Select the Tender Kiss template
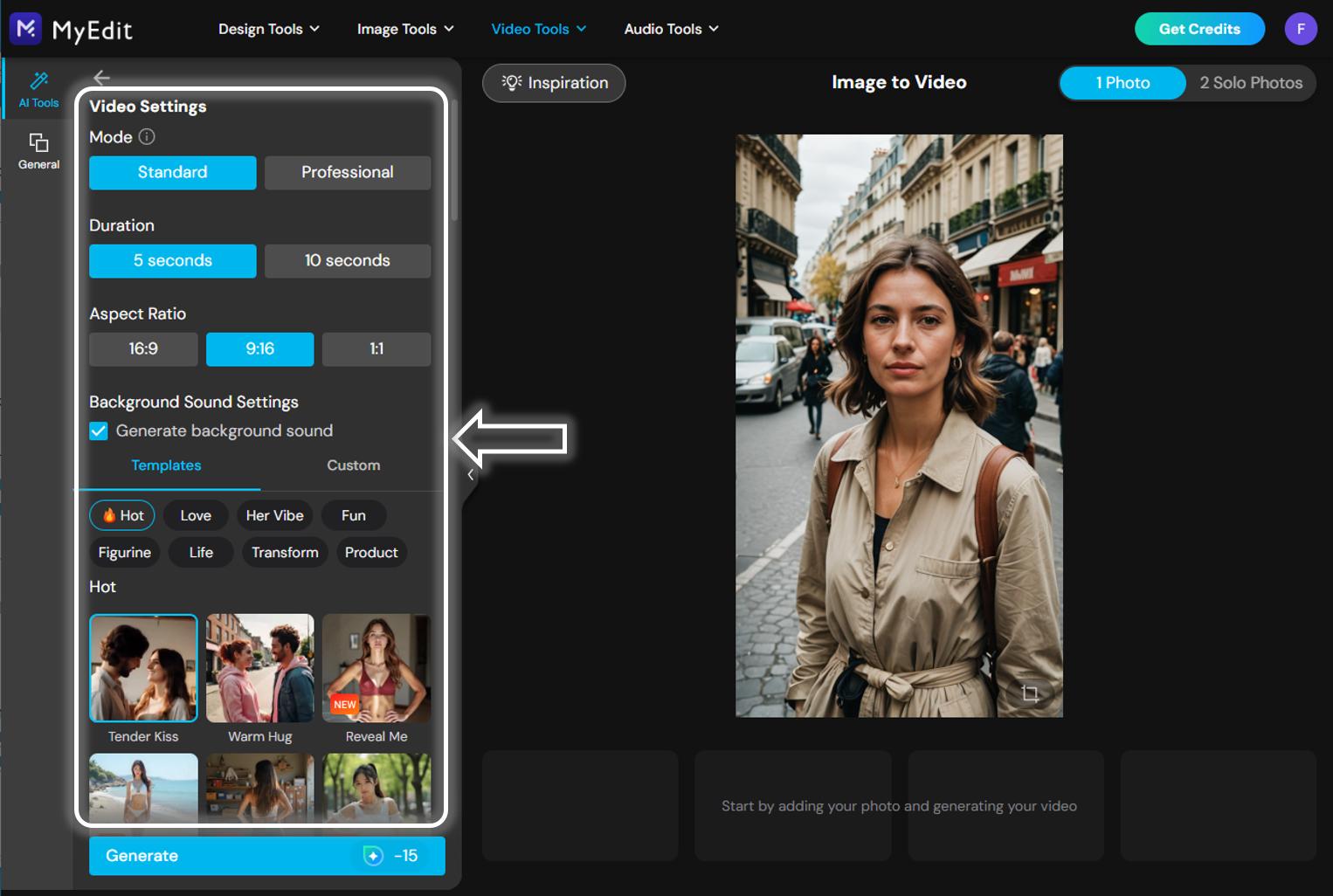 pos(143,668)
